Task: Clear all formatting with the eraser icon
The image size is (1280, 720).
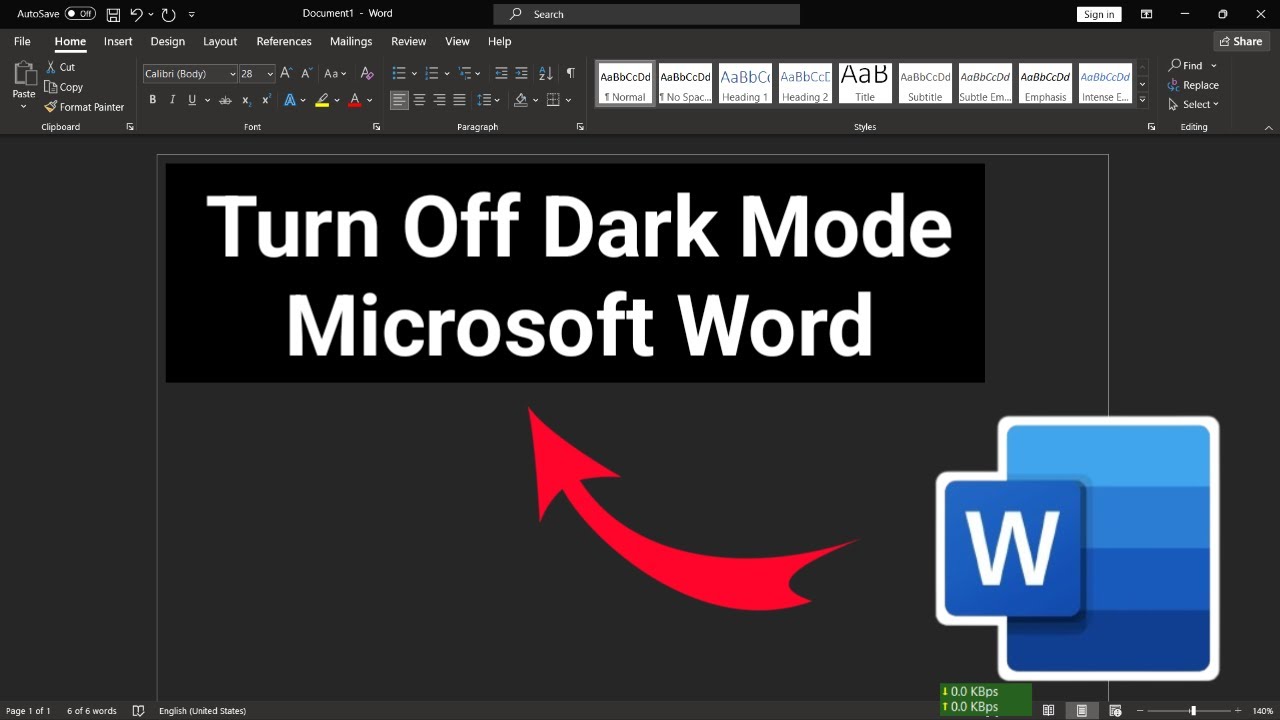Action: 367,73
